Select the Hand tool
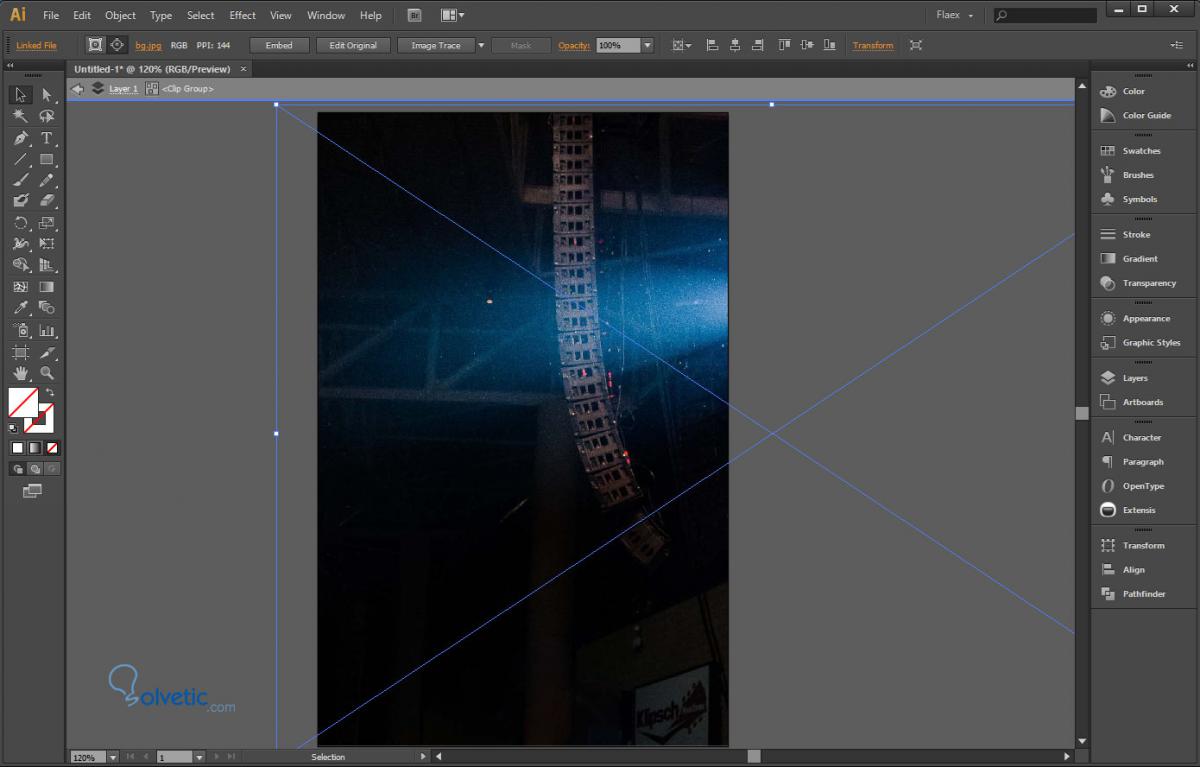Image resolution: width=1200 pixels, height=767 pixels. [x=20, y=373]
